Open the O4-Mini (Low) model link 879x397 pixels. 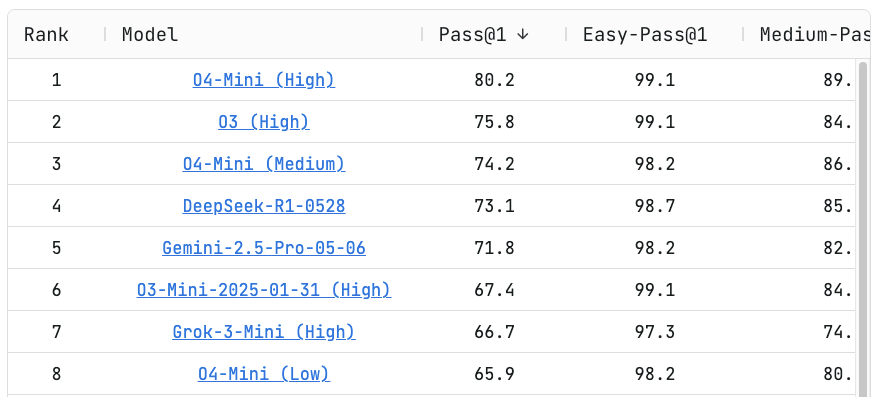pyautogui.click(x=263, y=373)
